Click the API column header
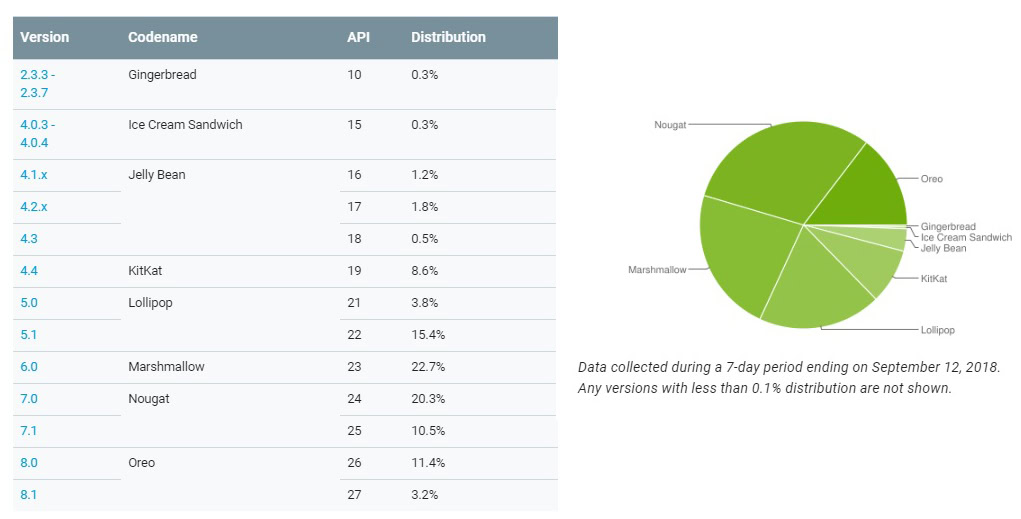 coord(358,38)
